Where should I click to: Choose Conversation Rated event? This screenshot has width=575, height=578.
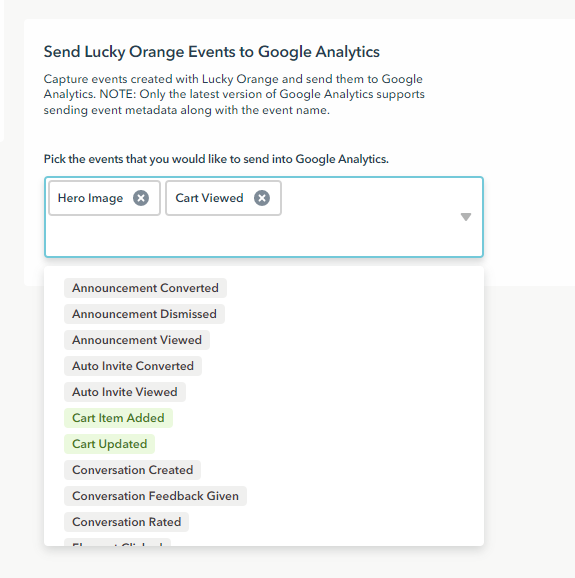(x=126, y=522)
